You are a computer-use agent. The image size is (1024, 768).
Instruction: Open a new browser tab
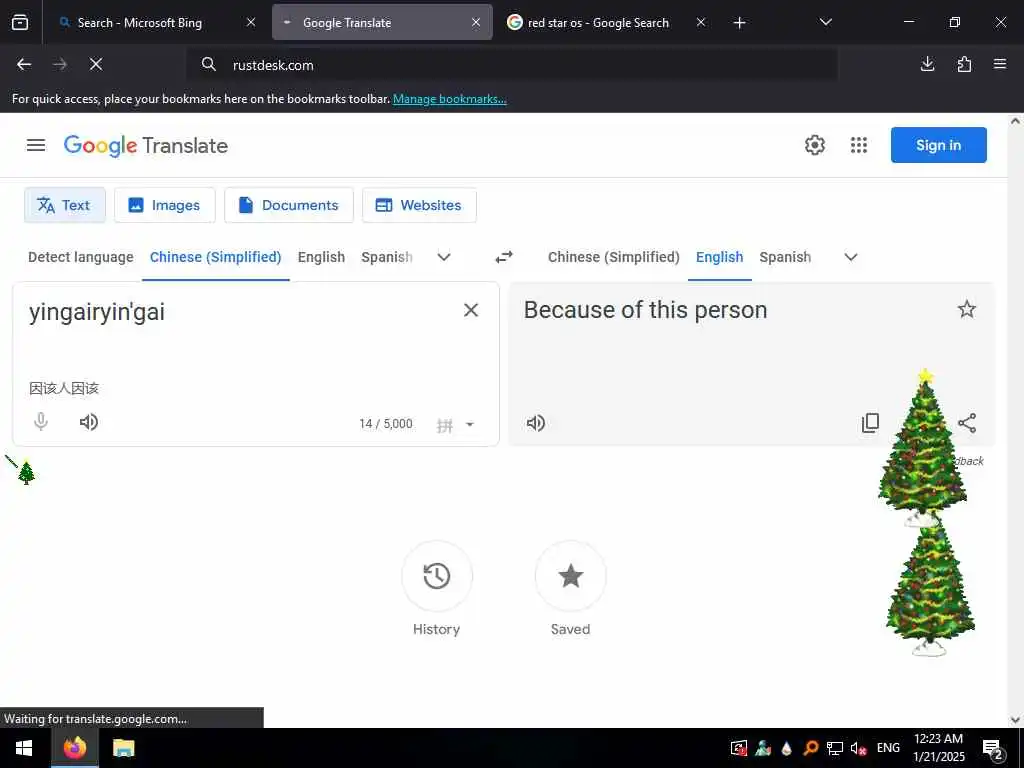point(739,23)
